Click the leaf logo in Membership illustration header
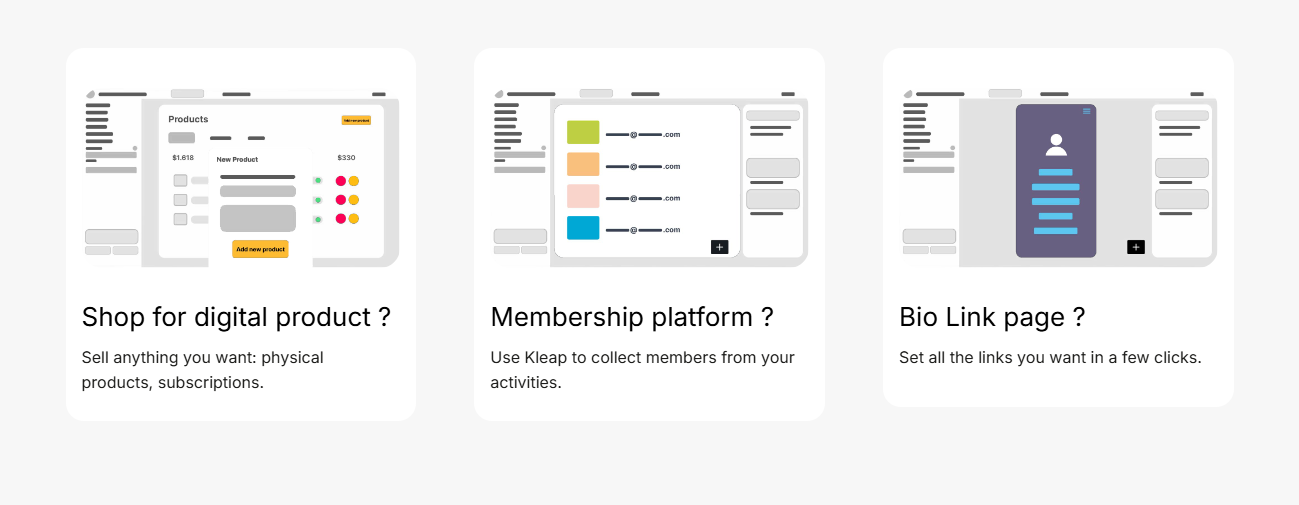 (x=499, y=94)
